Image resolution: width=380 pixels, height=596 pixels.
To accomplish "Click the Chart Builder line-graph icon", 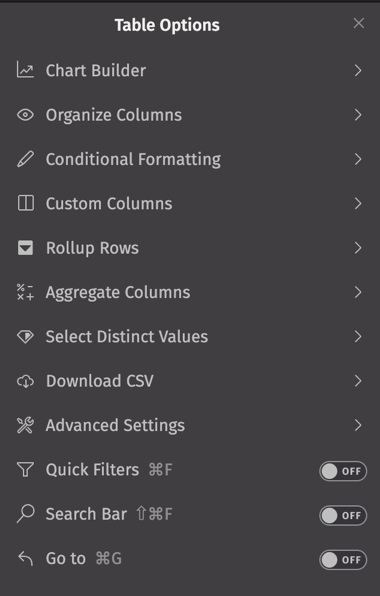I will pyautogui.click(x=25, y=70).
